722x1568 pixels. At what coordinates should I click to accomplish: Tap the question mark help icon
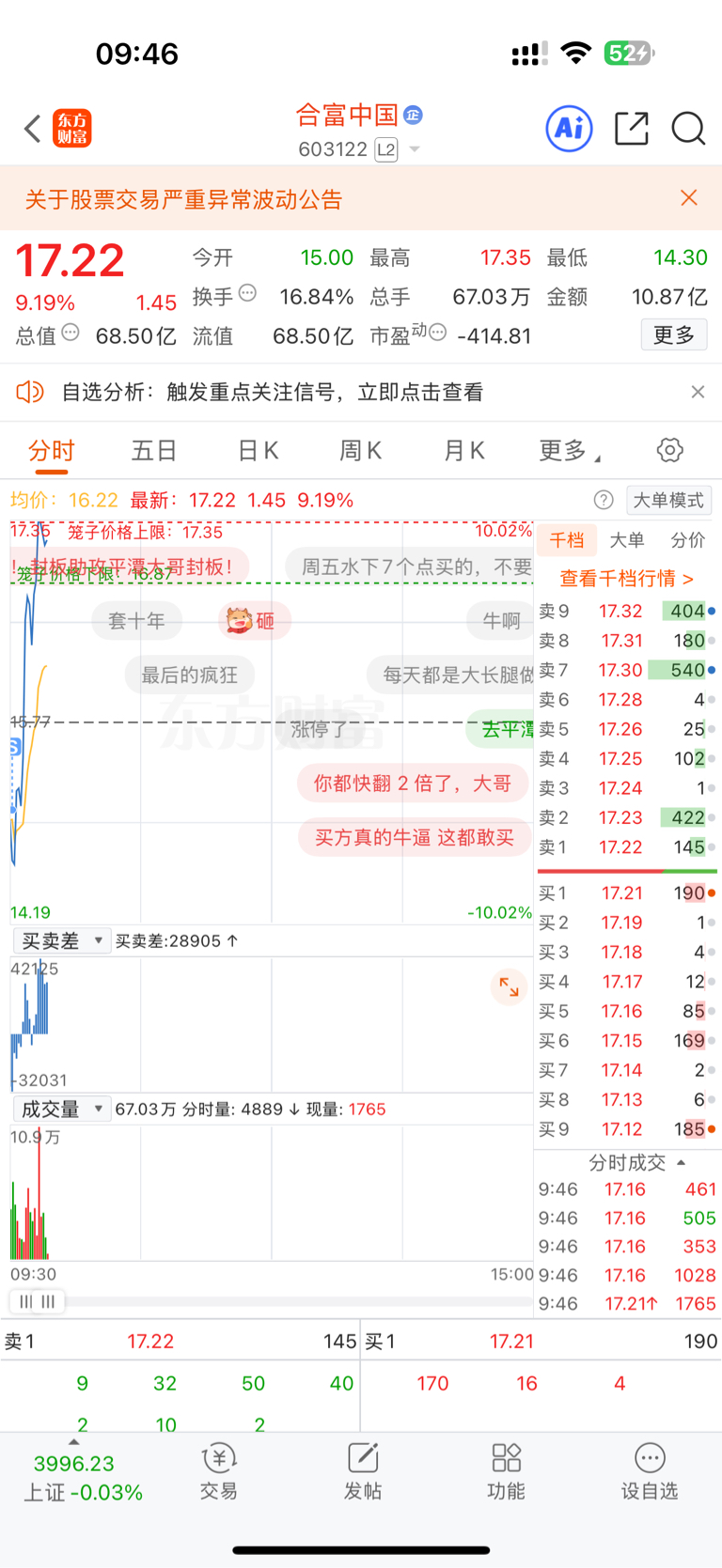pos(604,500)
